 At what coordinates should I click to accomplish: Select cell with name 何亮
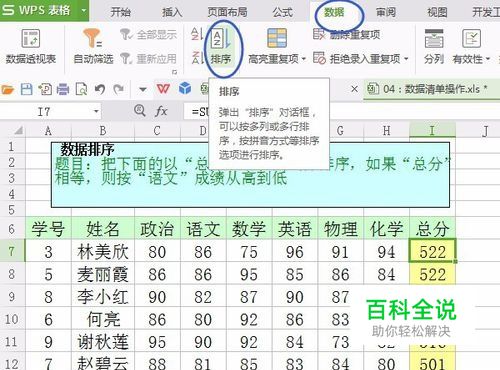(x=103, y=319)
